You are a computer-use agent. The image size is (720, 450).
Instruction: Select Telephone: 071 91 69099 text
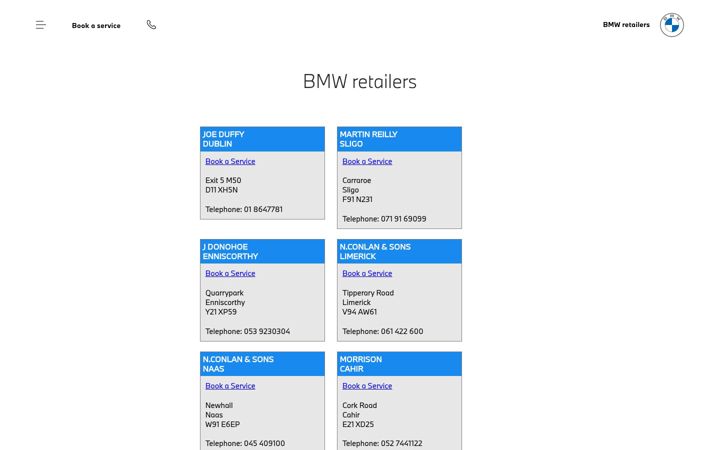tap(384, 219)
